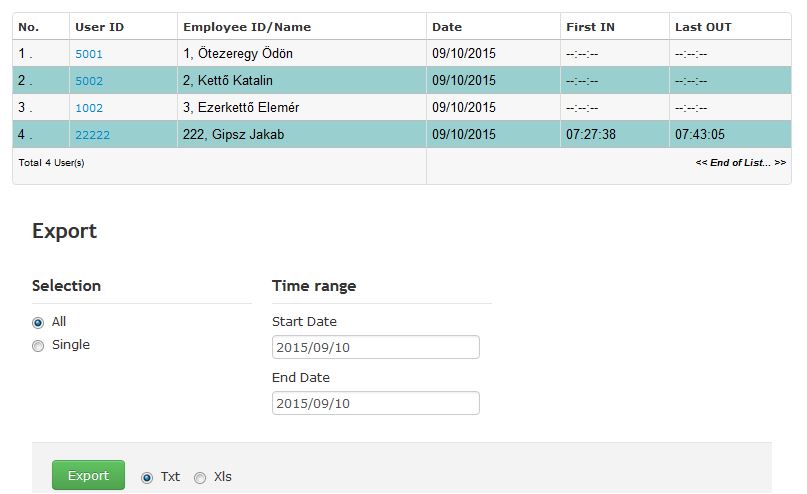Click the Last OUT column header
Screen dimensions: 807x494
point(703,27)
